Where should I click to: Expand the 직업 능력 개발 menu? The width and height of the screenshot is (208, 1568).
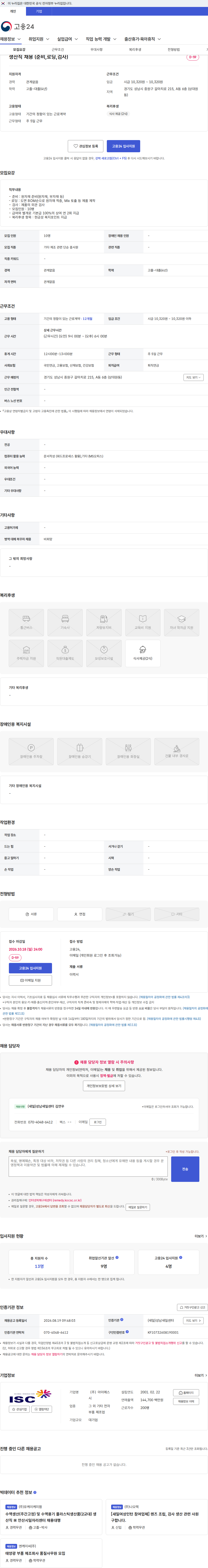click(x=101, y=39)
